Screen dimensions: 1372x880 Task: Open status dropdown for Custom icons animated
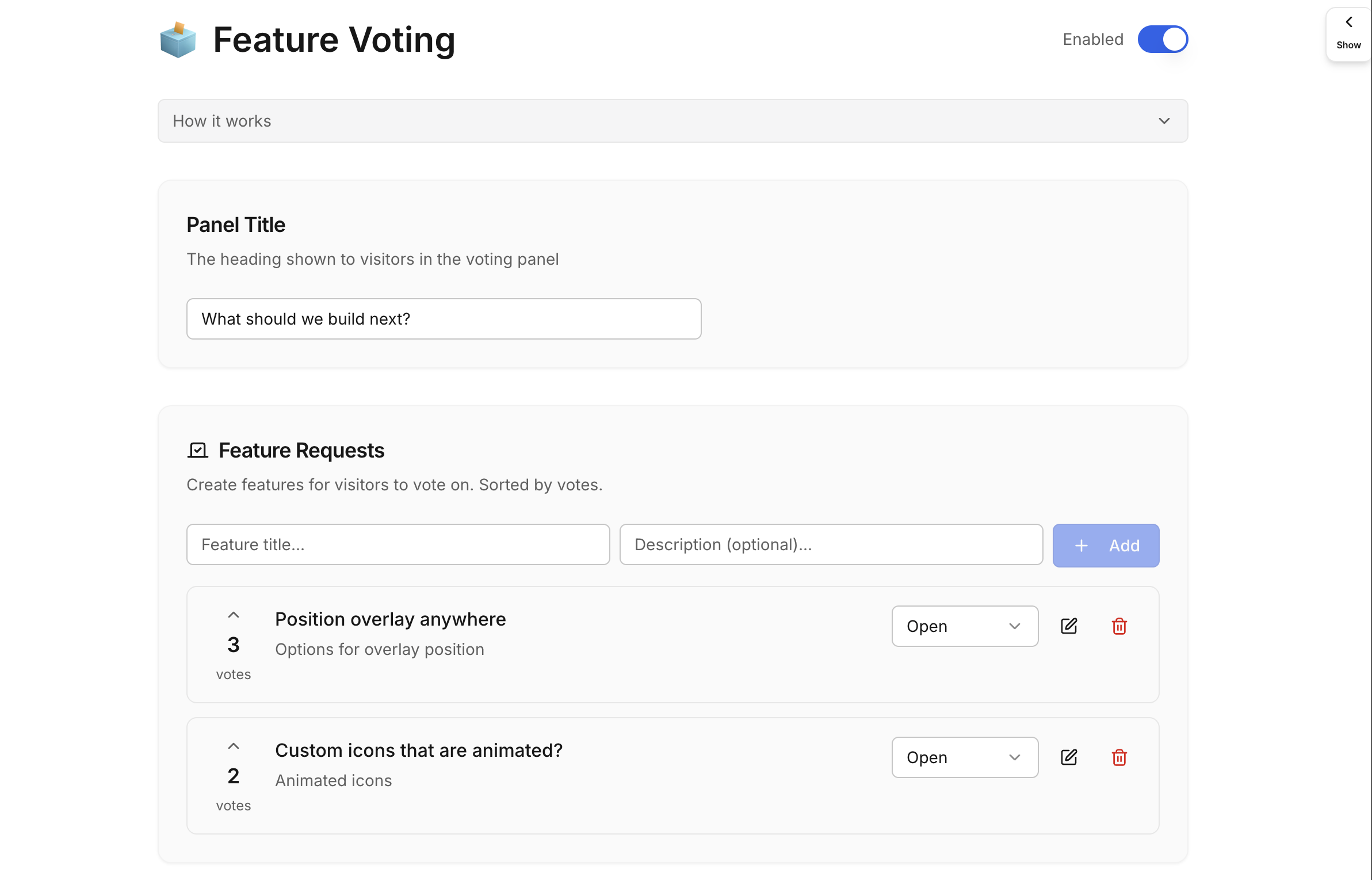coord(965,757)
